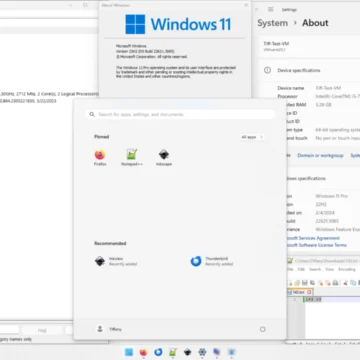Open the Tiffany user account menu

coord(109,329)
